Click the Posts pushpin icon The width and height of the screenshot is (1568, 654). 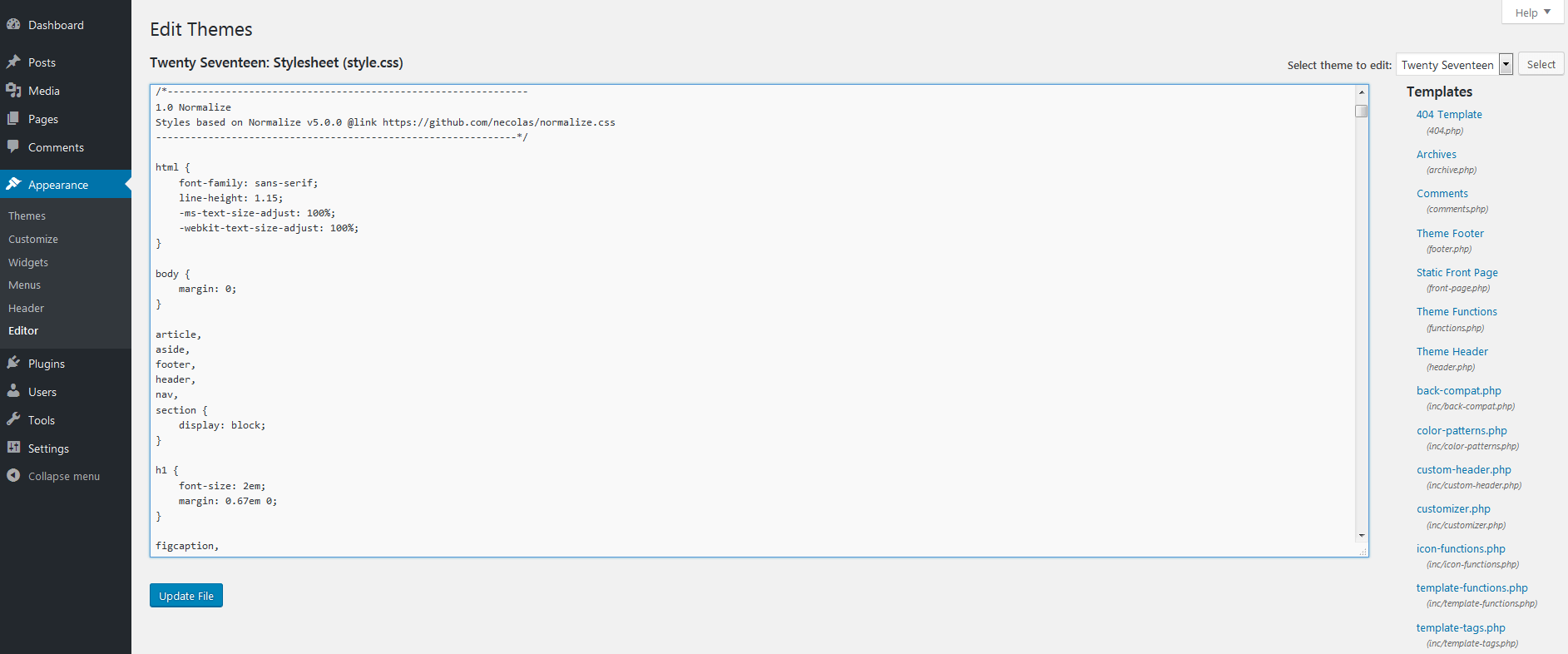click(x=13, y=62)
